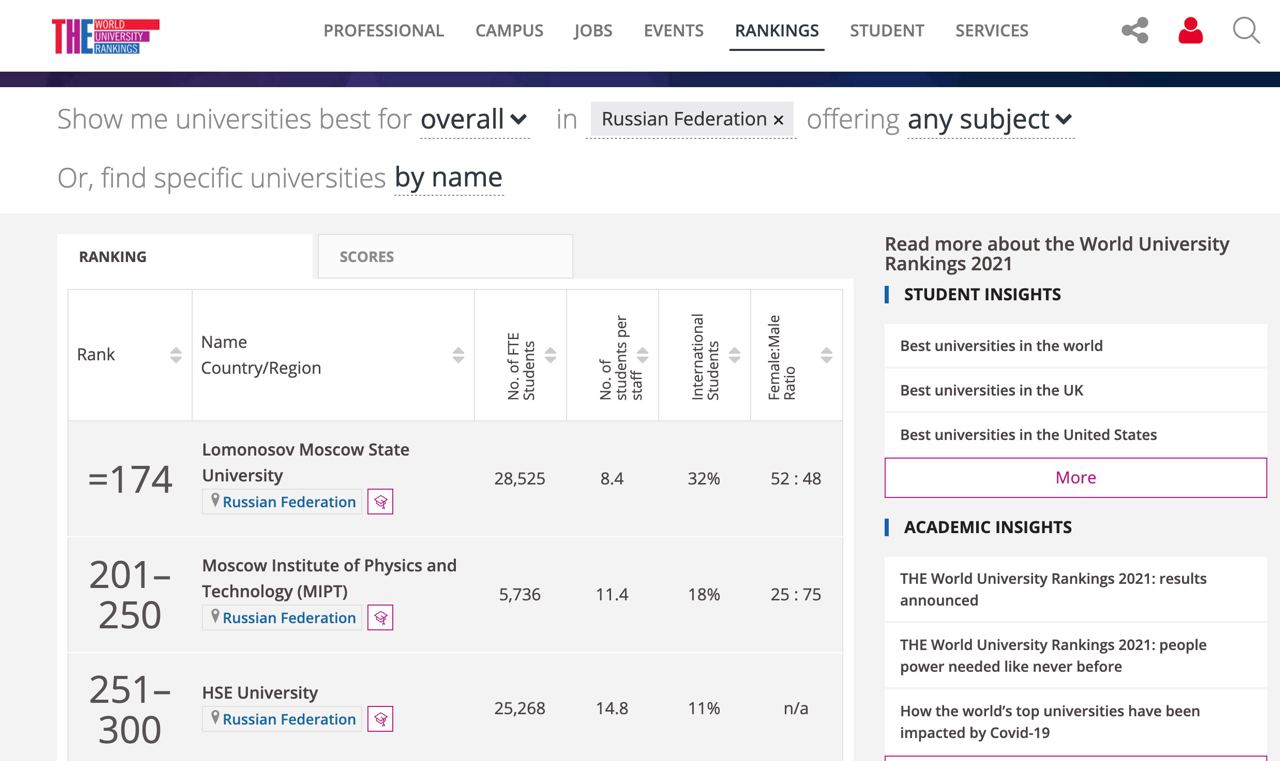Open Moscow Institute of Physics and Technology link

(x=329, y=578)
